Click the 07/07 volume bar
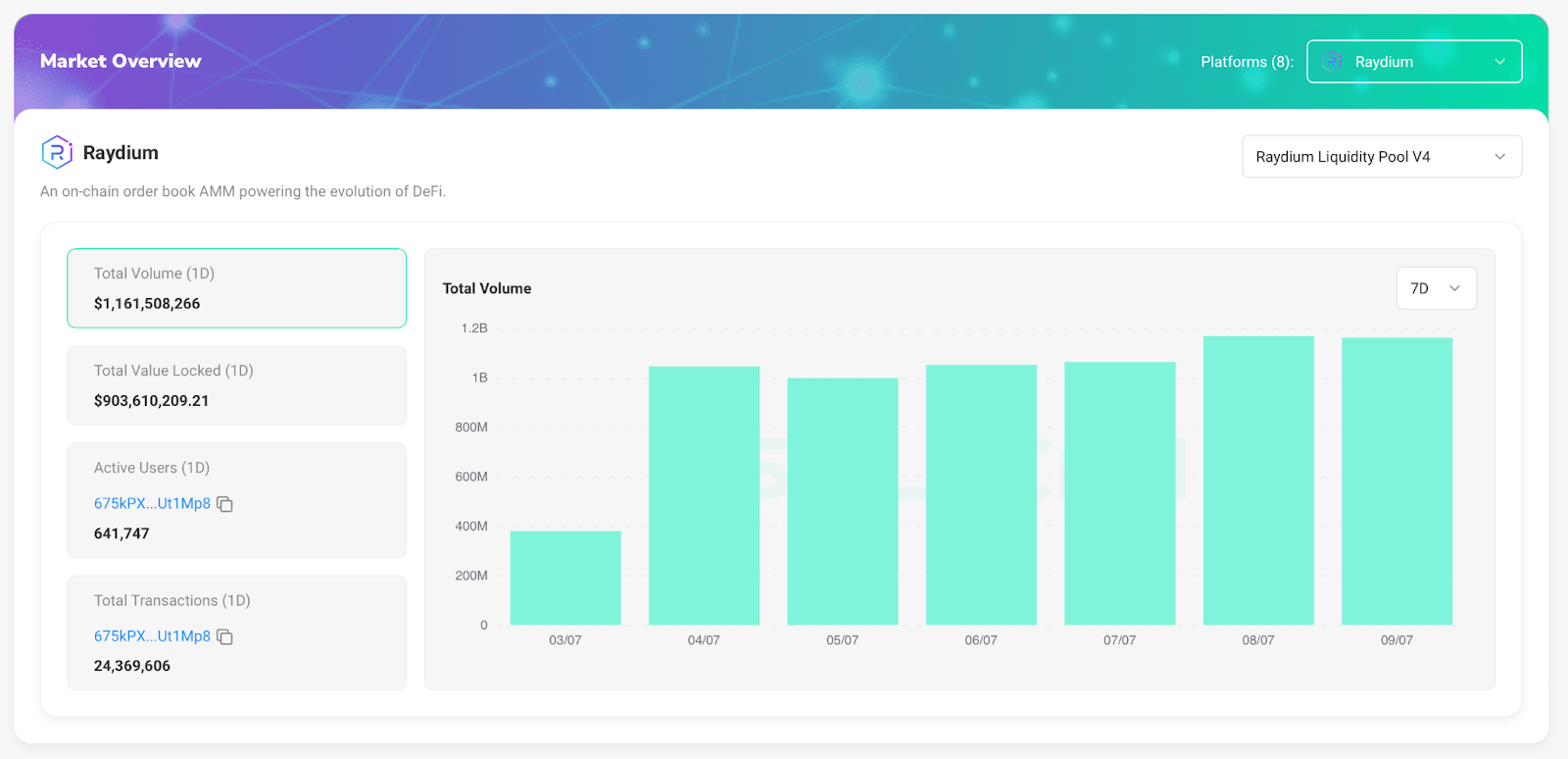1568x759 pixels. pos(1120,493)
